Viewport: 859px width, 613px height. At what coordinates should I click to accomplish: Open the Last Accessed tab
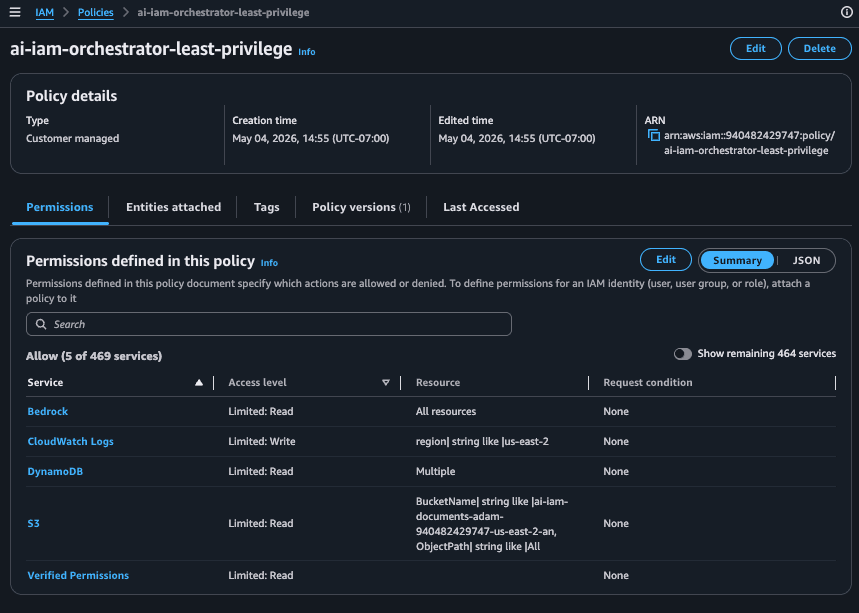[481, 207]
